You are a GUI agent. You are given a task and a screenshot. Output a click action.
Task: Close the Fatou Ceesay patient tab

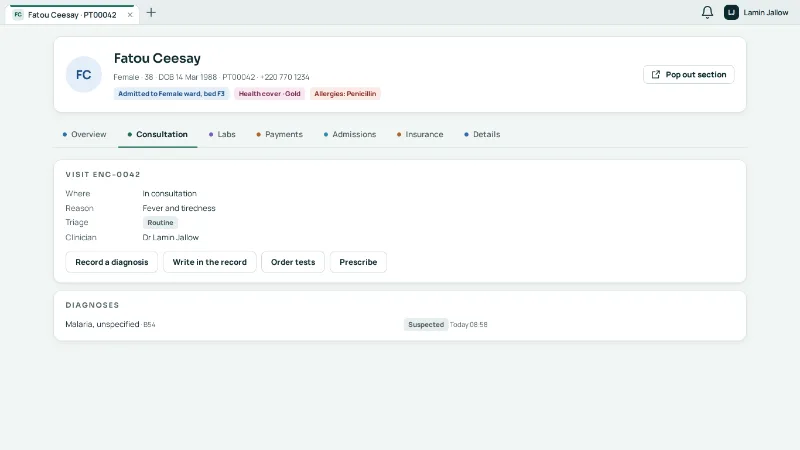pyautogui.click(x=130, y=15)
